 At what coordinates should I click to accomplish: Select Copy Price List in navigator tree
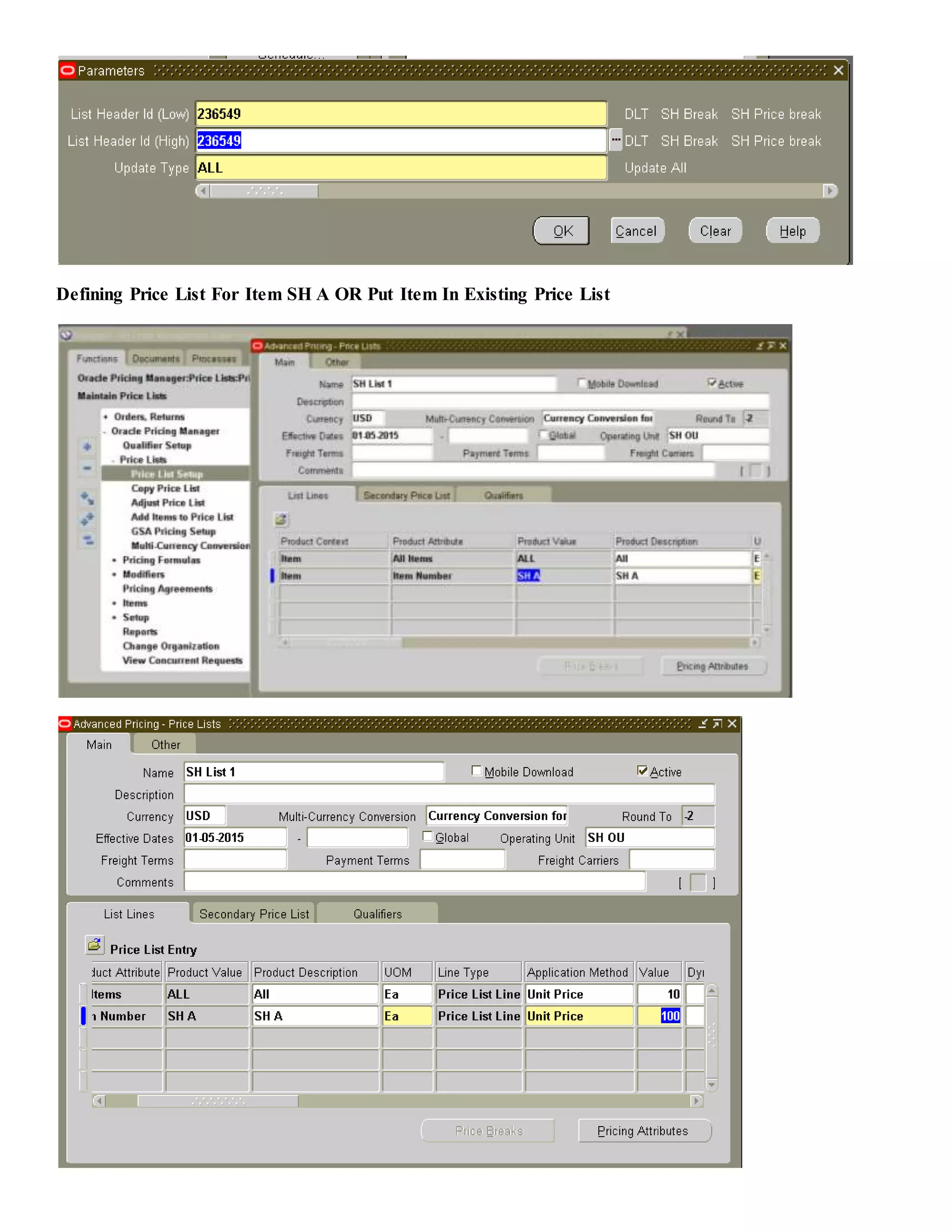(165, 489)
